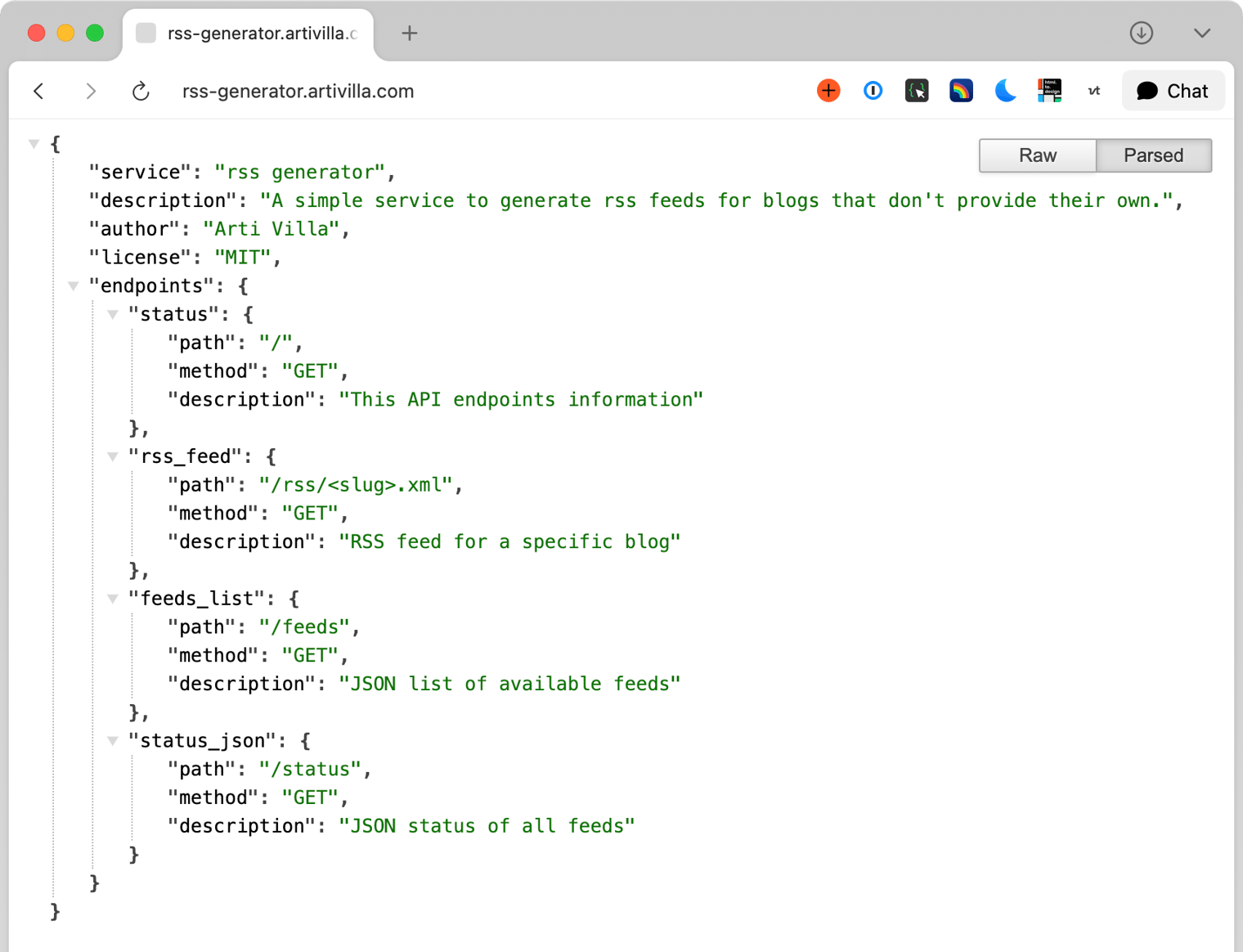This screenshot has width=1243, height=952.
Task: Click the "/status" path value
Action: click(311, 770)
